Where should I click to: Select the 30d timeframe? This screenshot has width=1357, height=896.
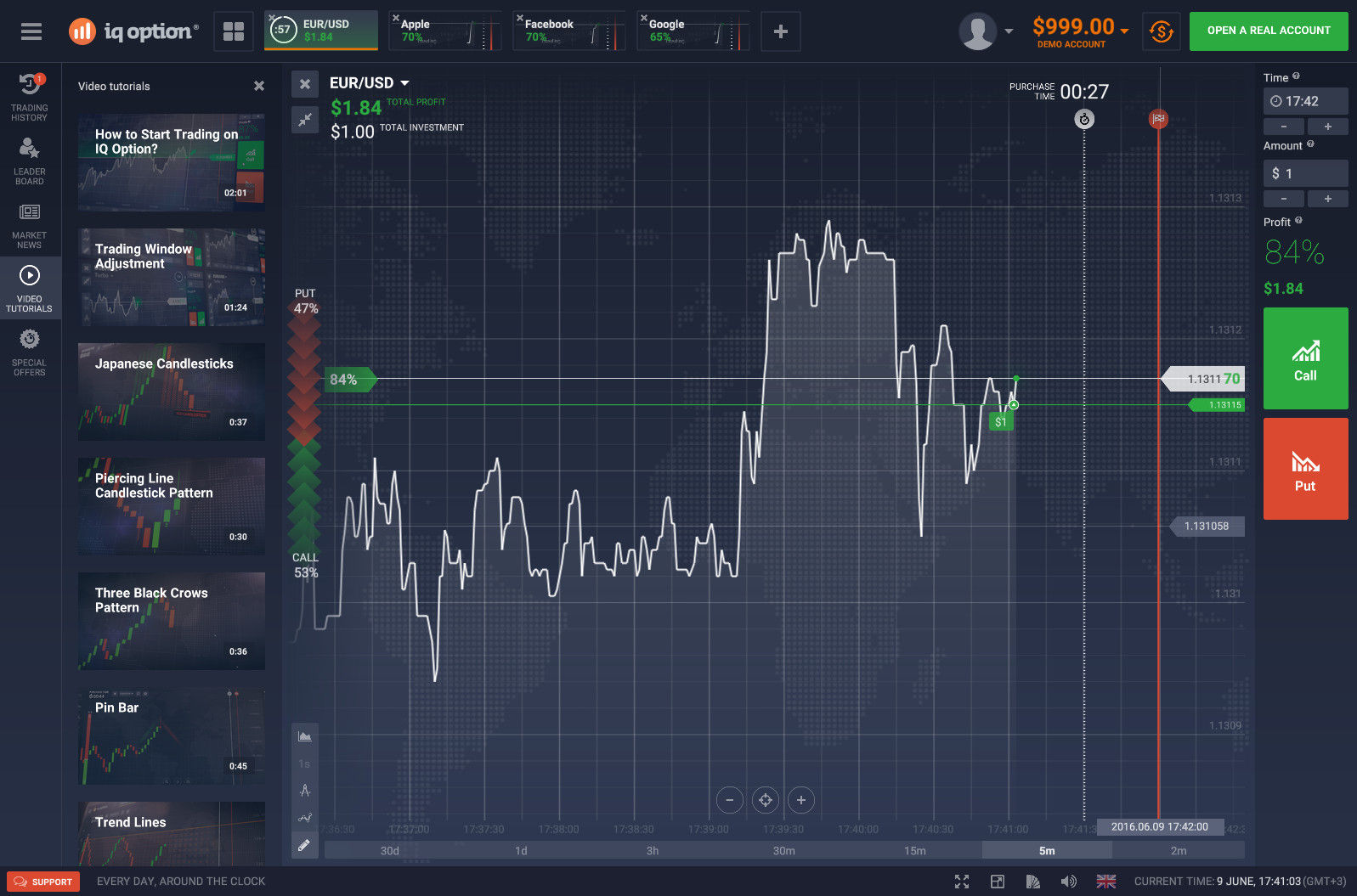click(x=390, y=851)
